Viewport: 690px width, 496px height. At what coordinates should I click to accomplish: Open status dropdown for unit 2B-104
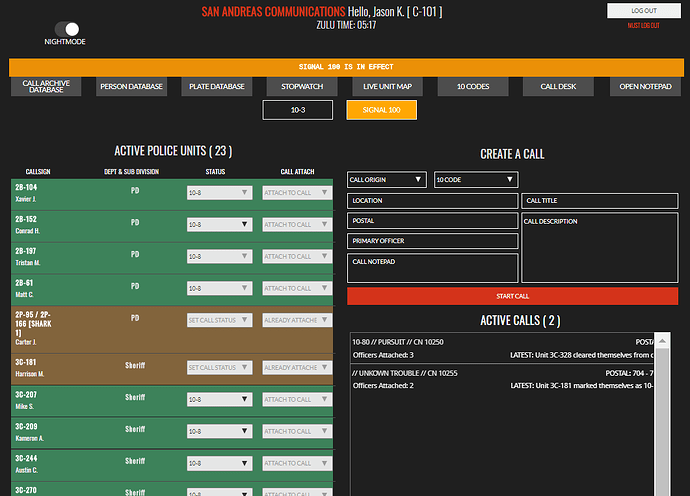click(220, 193)
